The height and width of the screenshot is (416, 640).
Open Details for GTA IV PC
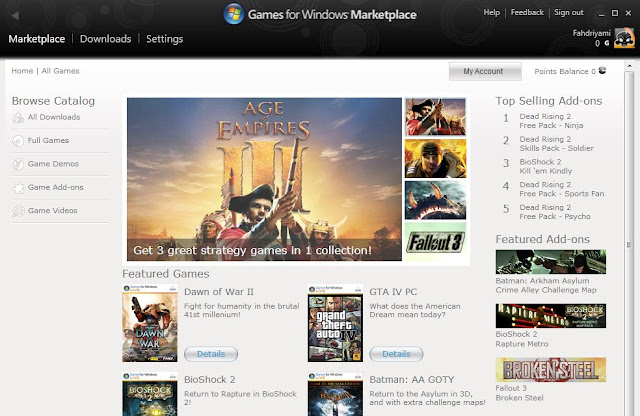pyautogui.click(x=396, y=354)
